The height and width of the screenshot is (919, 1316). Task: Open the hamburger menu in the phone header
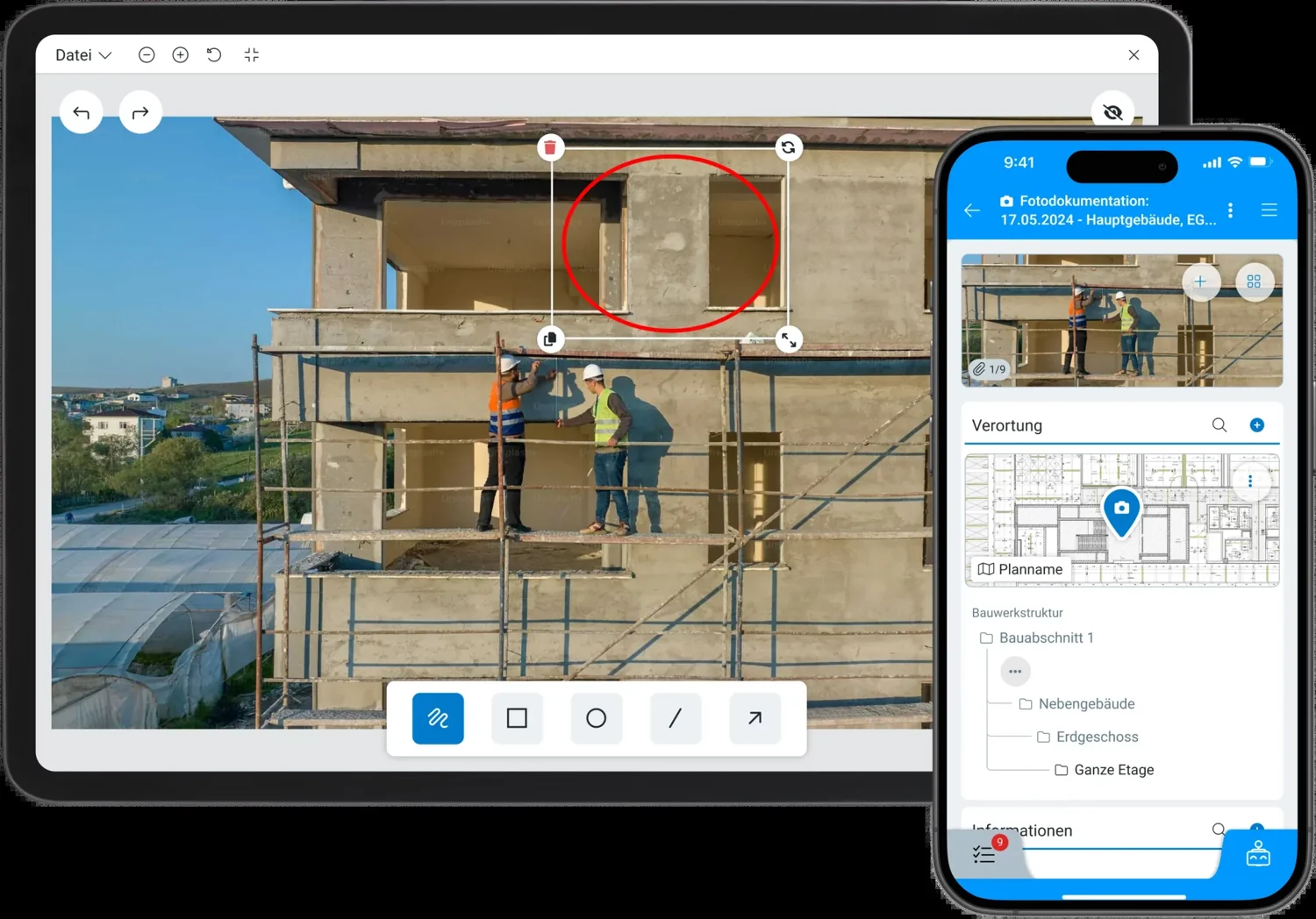click(x=1269, y=210)
